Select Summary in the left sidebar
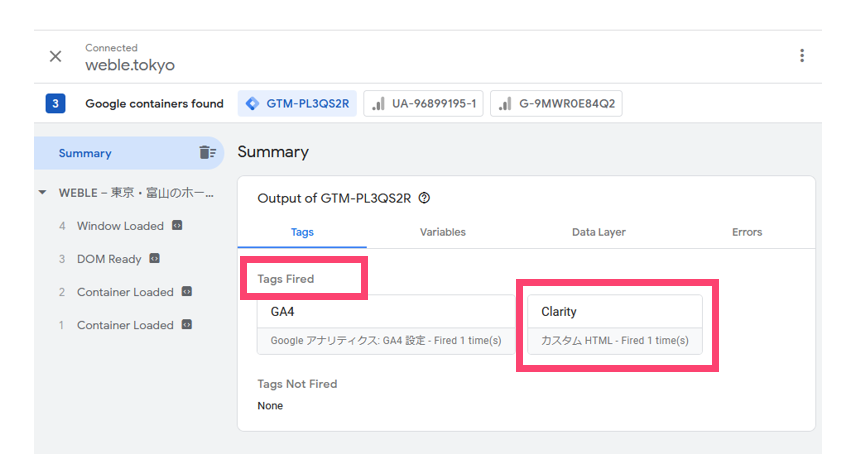 point(129,153)
